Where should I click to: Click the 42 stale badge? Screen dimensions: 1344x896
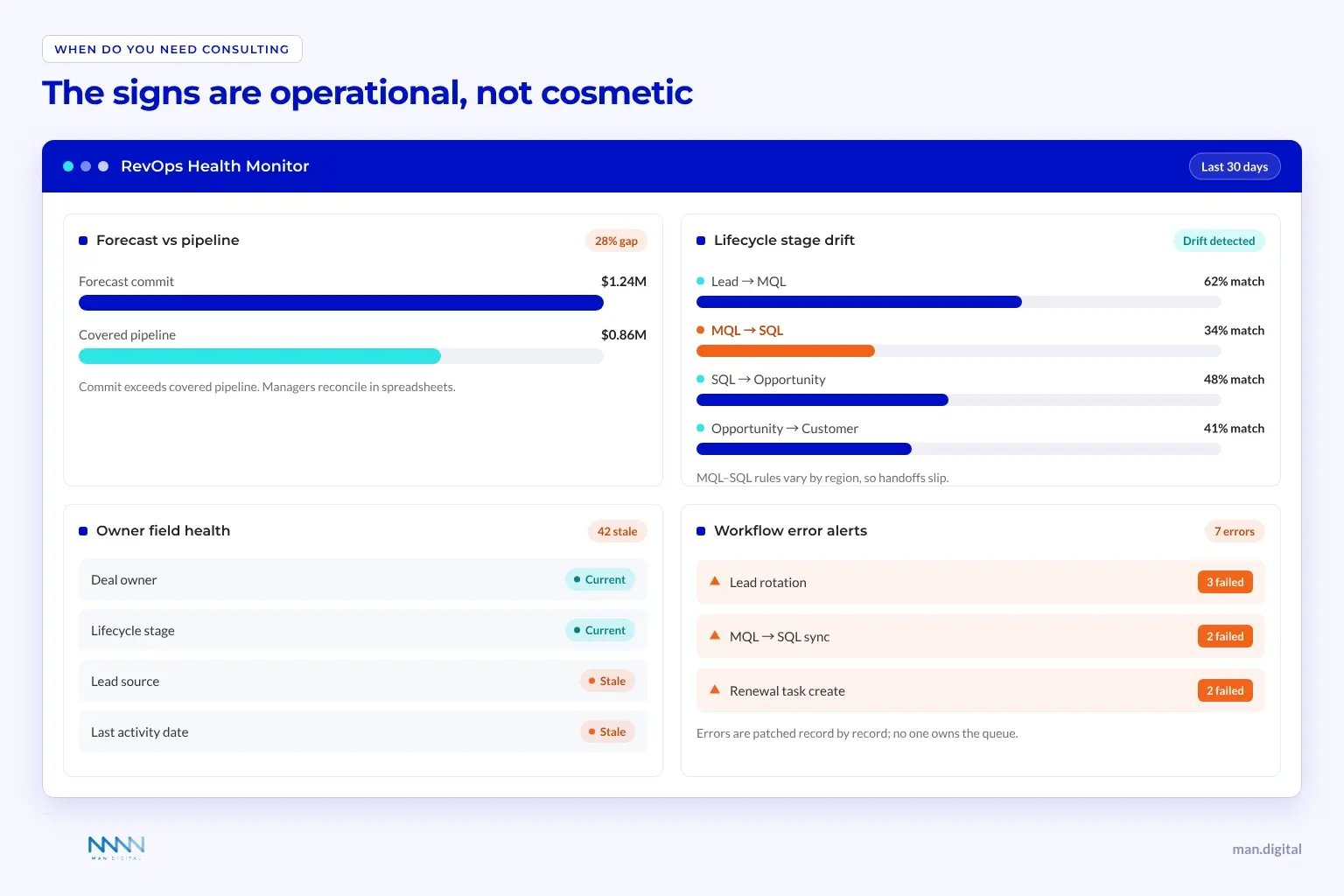point(617,531)
